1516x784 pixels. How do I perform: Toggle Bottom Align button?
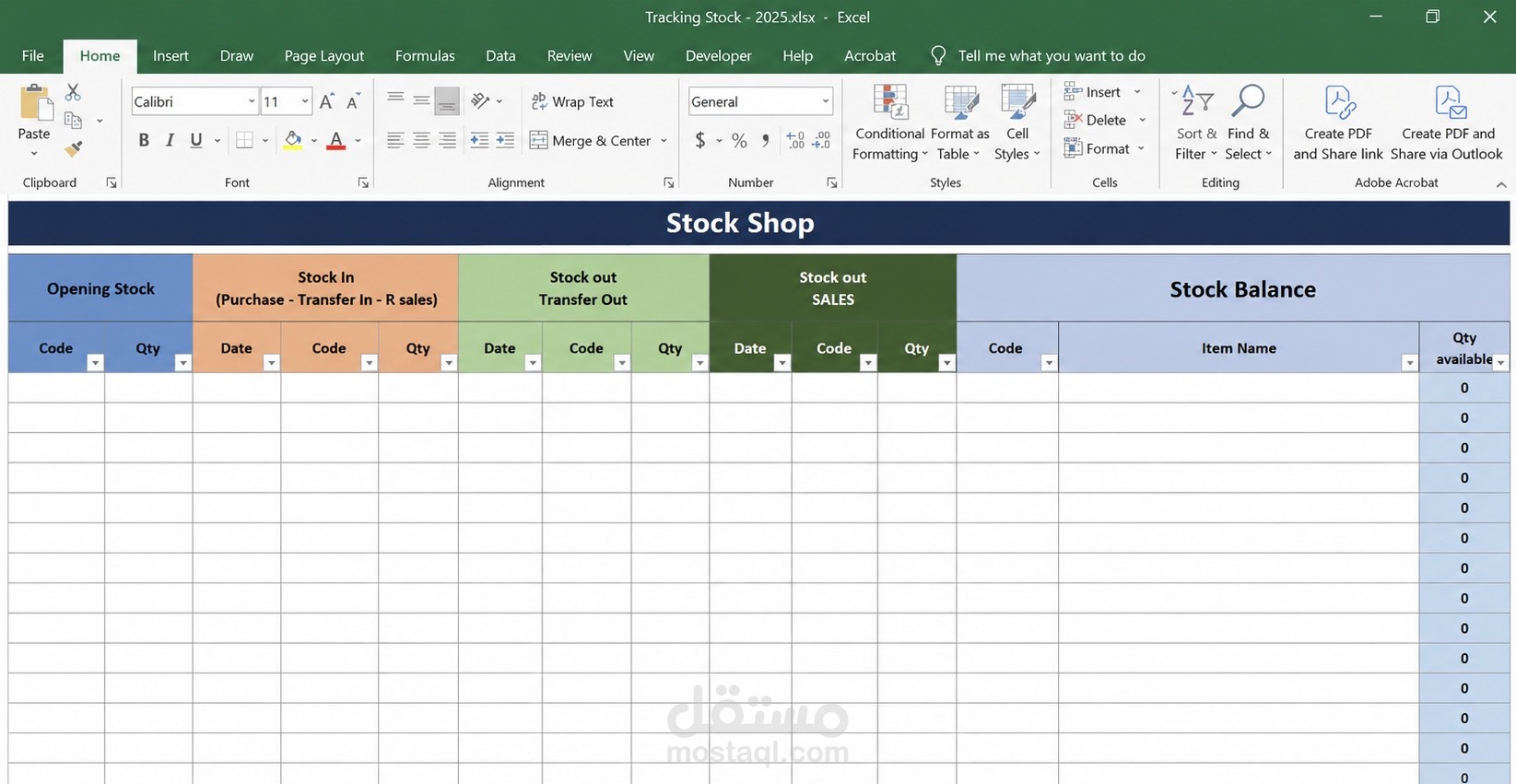tap(447, 100)
